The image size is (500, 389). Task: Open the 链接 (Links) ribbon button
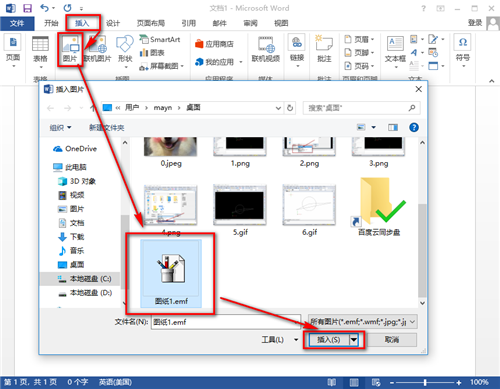pyautogui.click(x=297, y=50)
